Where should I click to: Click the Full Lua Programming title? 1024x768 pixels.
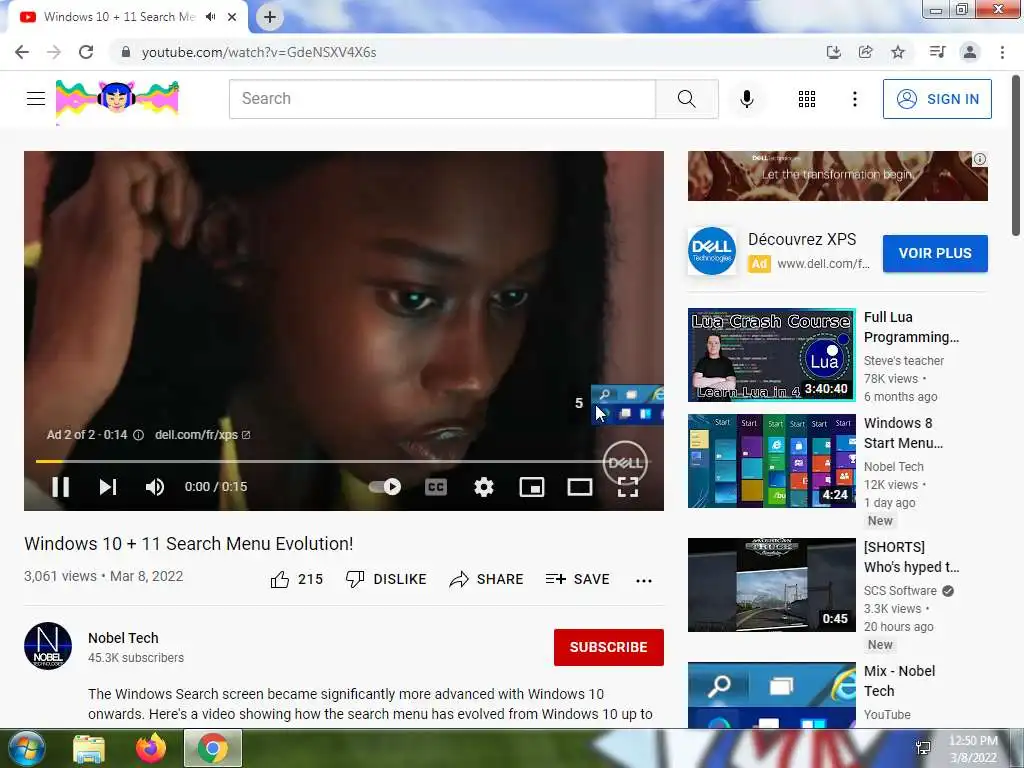pos(911,327)
